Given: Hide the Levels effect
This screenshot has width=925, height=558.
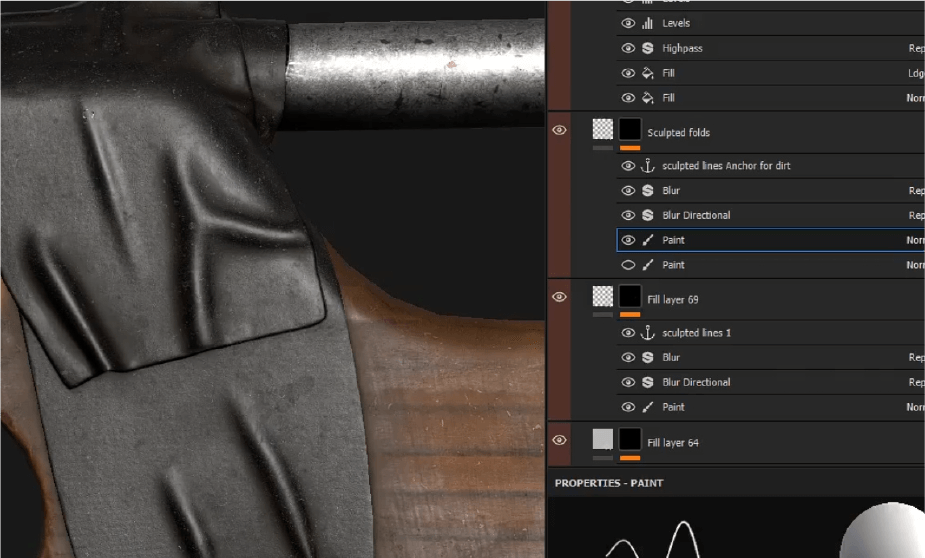Looking at the screenshot, I should click(628, 23).
